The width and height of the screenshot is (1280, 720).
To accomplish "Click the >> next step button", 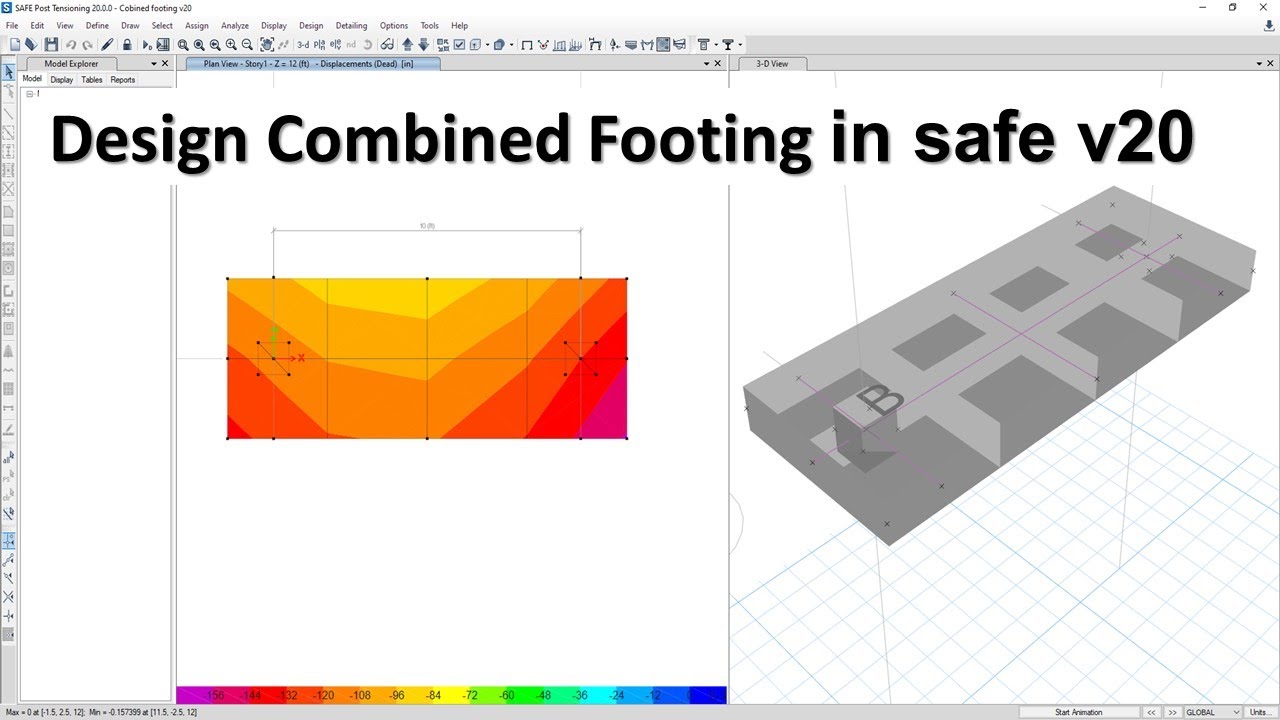I will pos(1173,712).
